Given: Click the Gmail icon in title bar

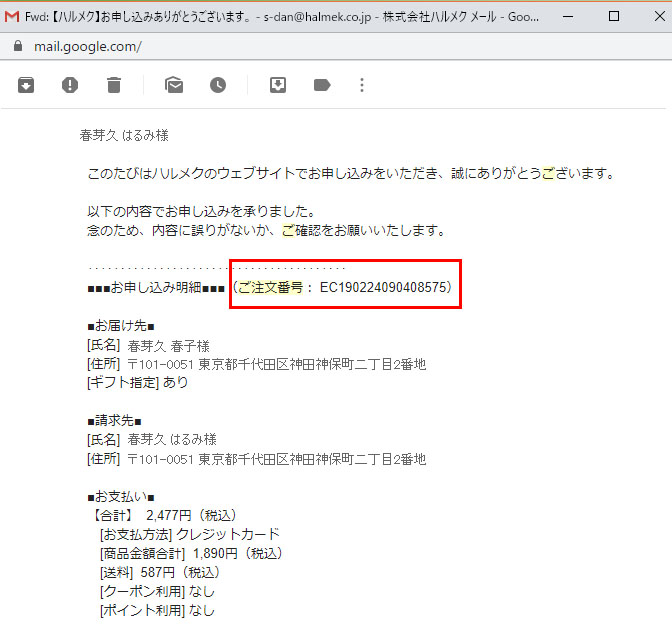Looking at the screenshot, I should [12, 15].
